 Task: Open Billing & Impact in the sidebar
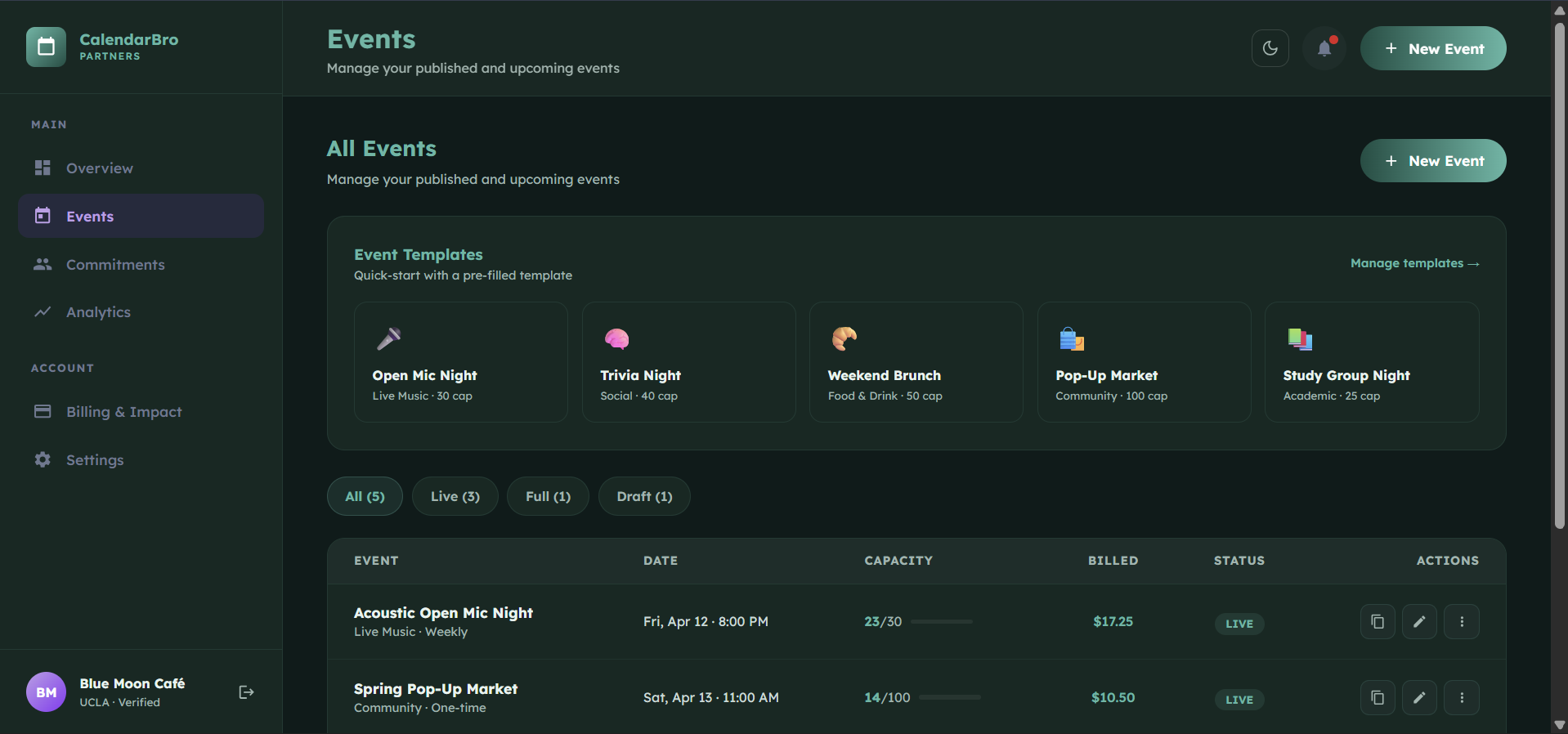tap(141, 411)
